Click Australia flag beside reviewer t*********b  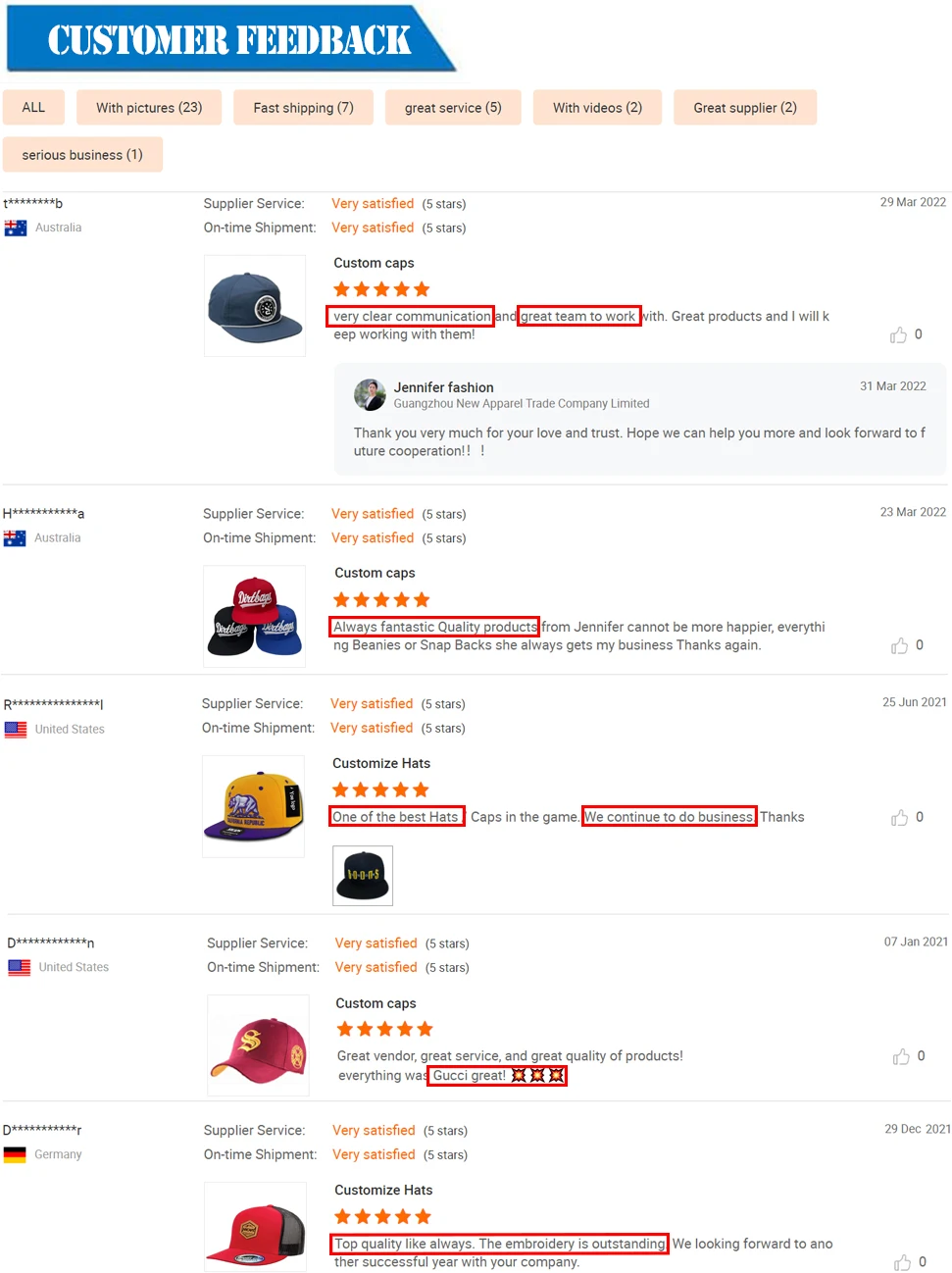[16, 228]
